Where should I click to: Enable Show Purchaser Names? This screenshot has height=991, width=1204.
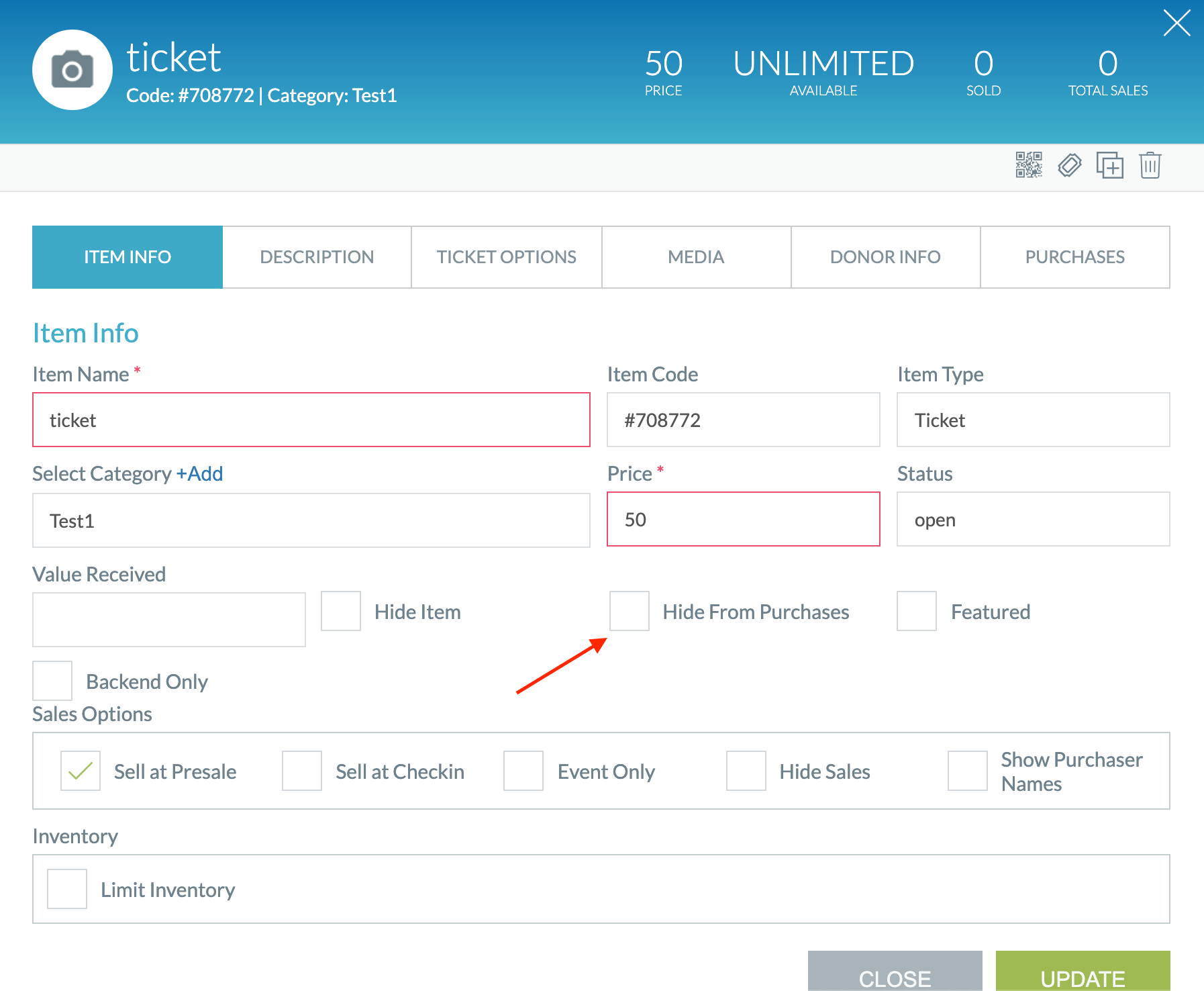click(966, 771)
